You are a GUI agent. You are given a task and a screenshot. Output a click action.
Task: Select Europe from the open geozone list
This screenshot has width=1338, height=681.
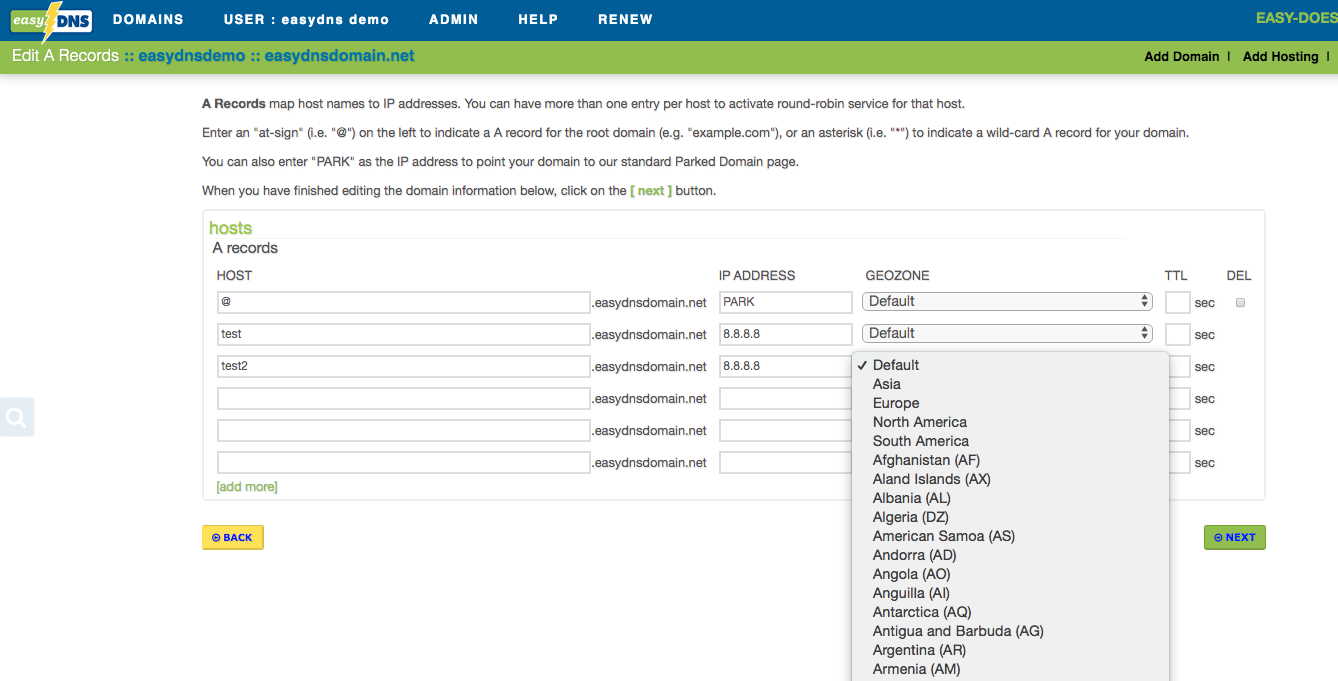(x=896, y=402)
